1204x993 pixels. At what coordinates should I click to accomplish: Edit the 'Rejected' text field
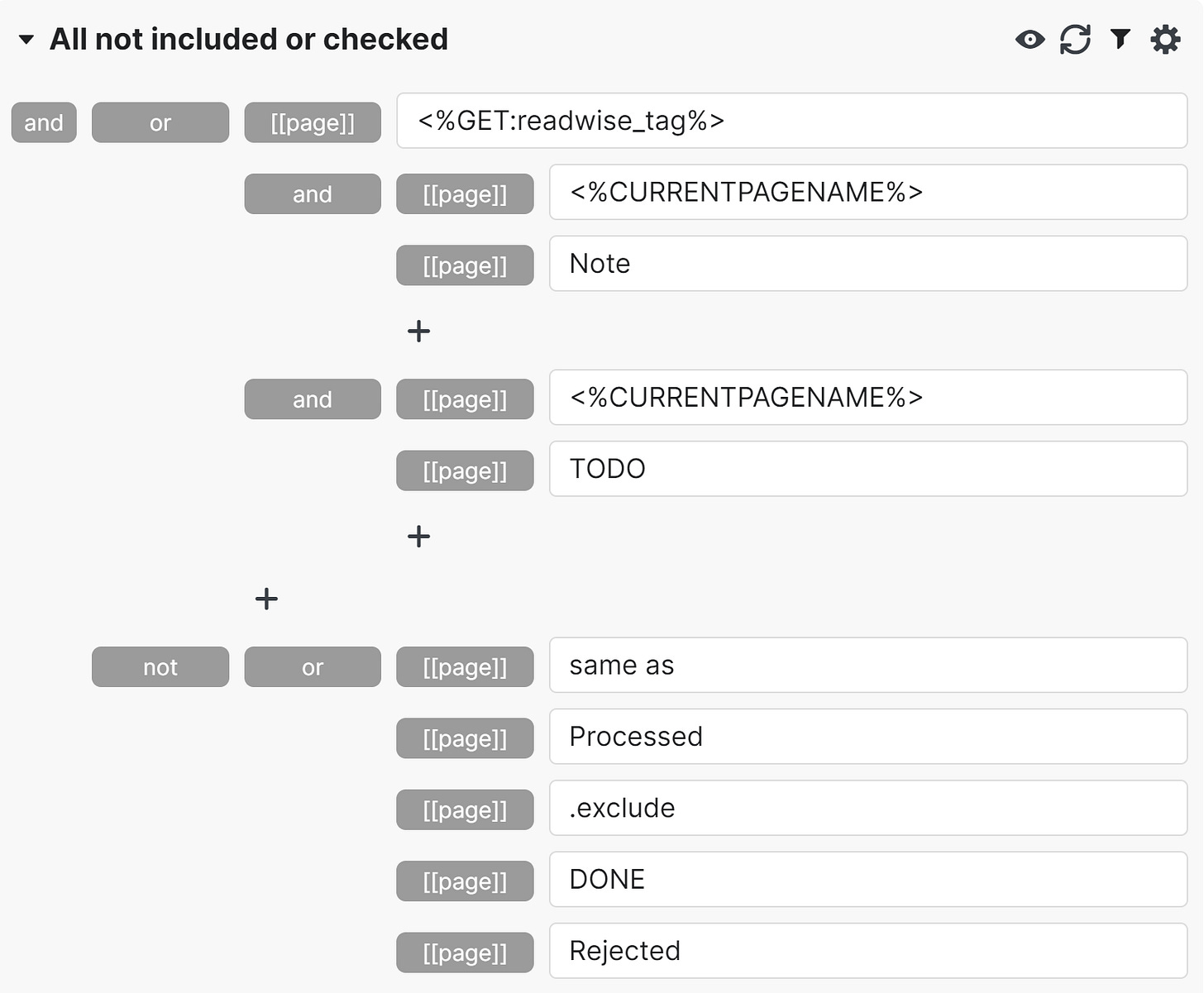tap(867, 951)
